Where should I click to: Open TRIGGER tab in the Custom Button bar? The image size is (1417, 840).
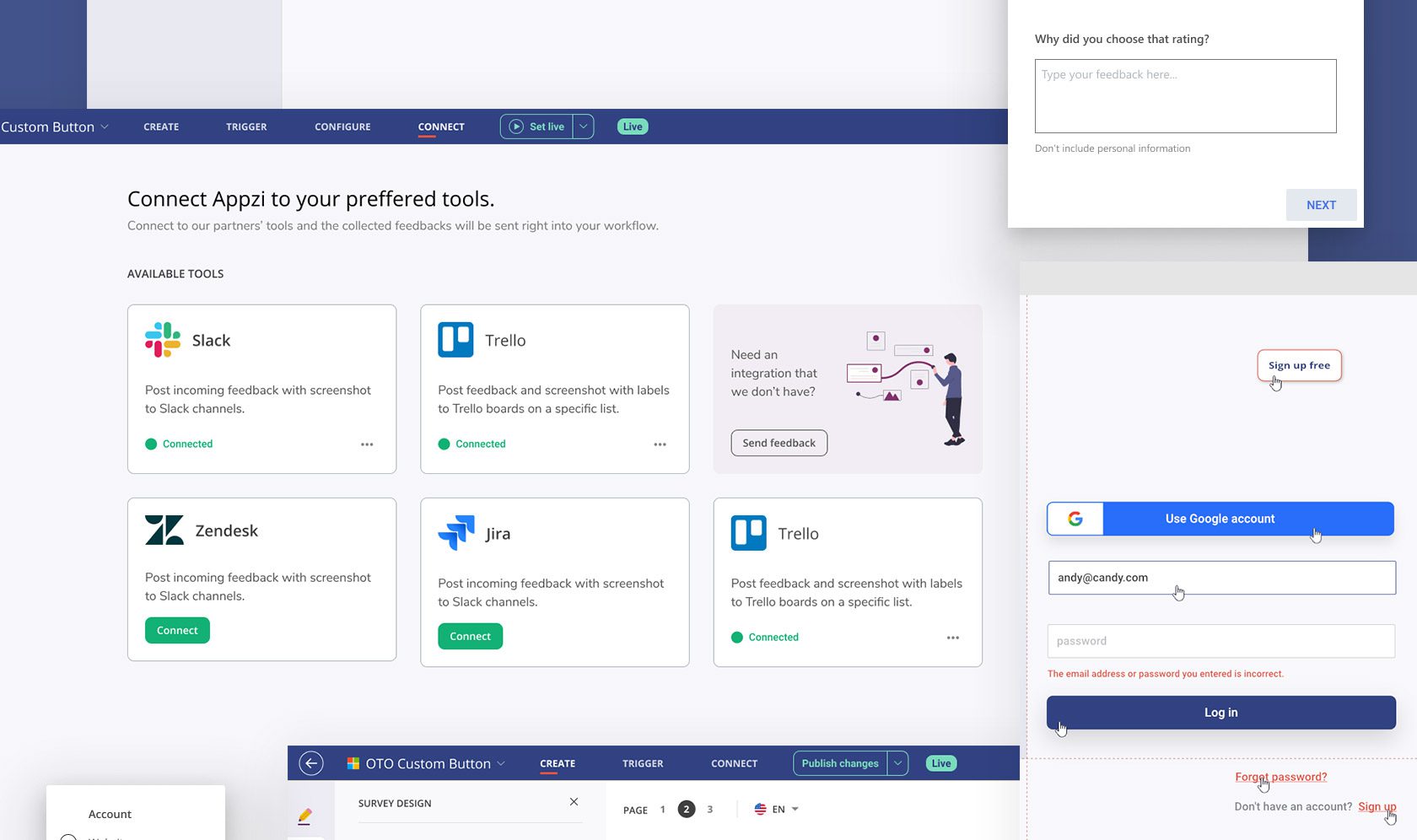(x=246, y=127)
